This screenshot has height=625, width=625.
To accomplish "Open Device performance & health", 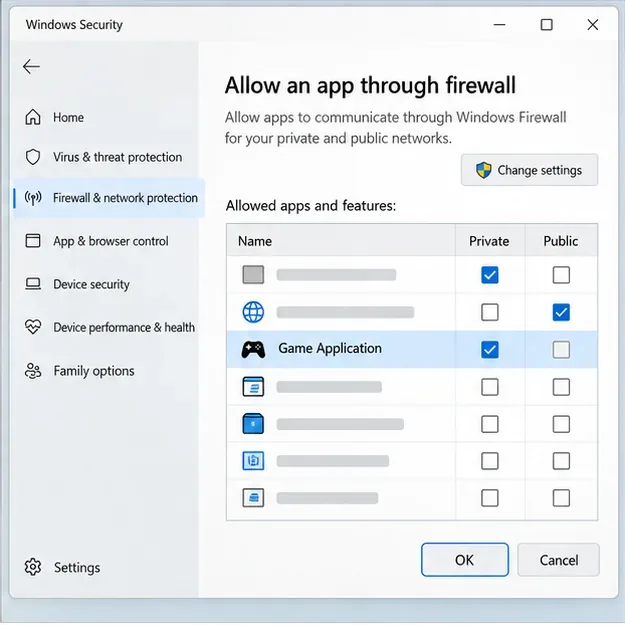I will pos(124,327).
